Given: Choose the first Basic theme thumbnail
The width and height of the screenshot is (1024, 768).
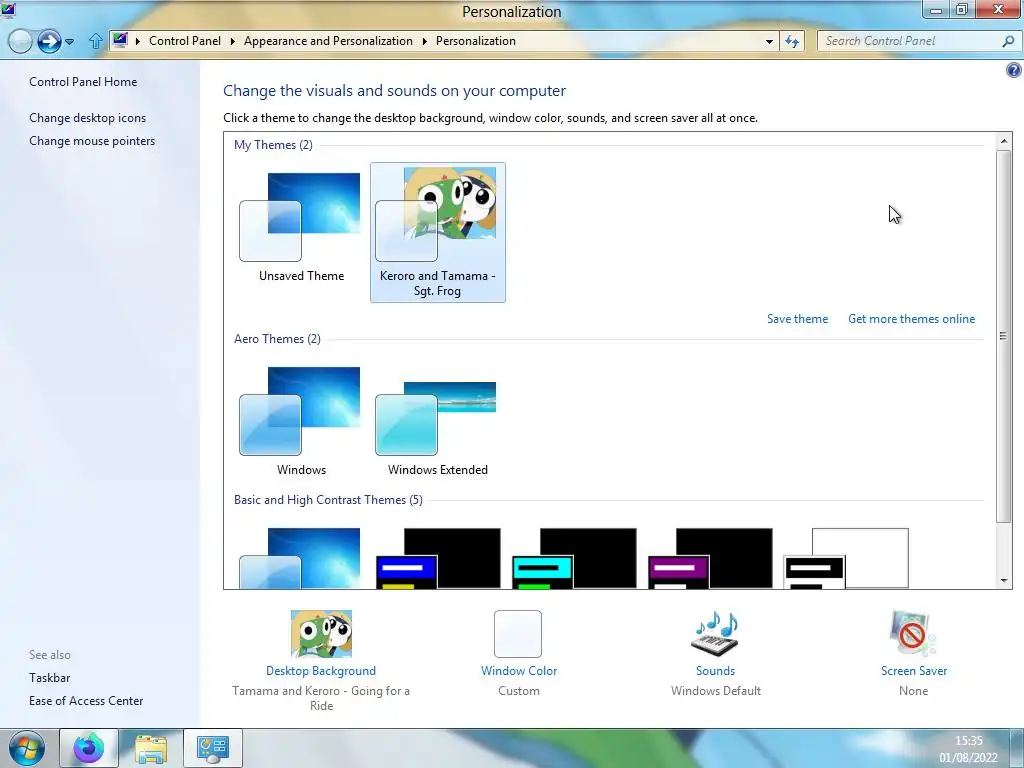Looking at the screenshot, I should (300, 558).
